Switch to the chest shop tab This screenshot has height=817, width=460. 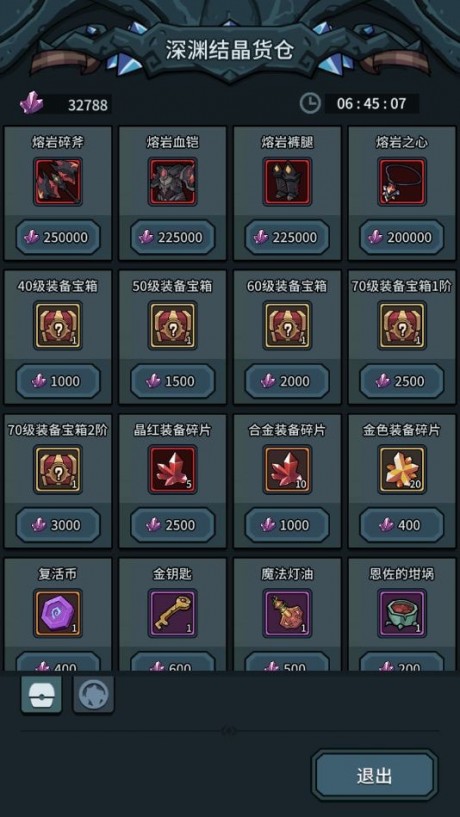41,695
